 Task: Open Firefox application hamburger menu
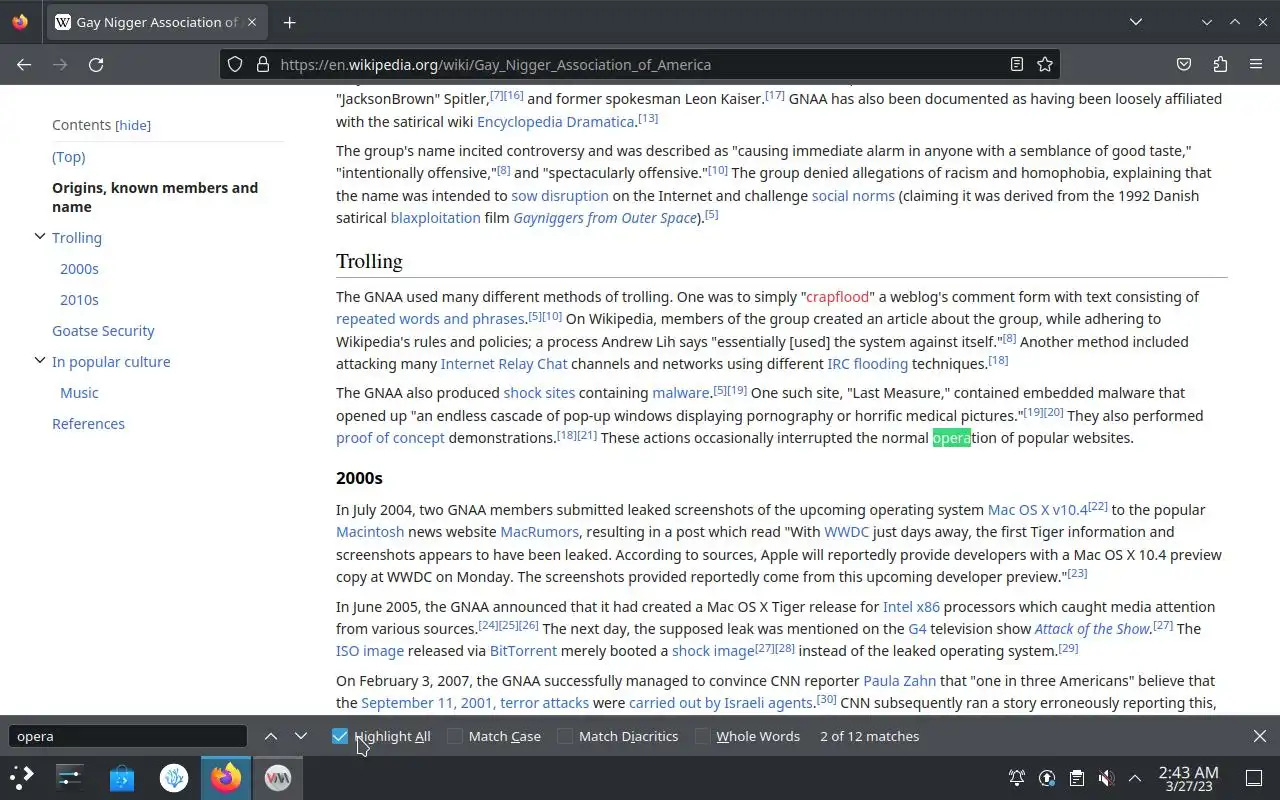[1256, 64]
